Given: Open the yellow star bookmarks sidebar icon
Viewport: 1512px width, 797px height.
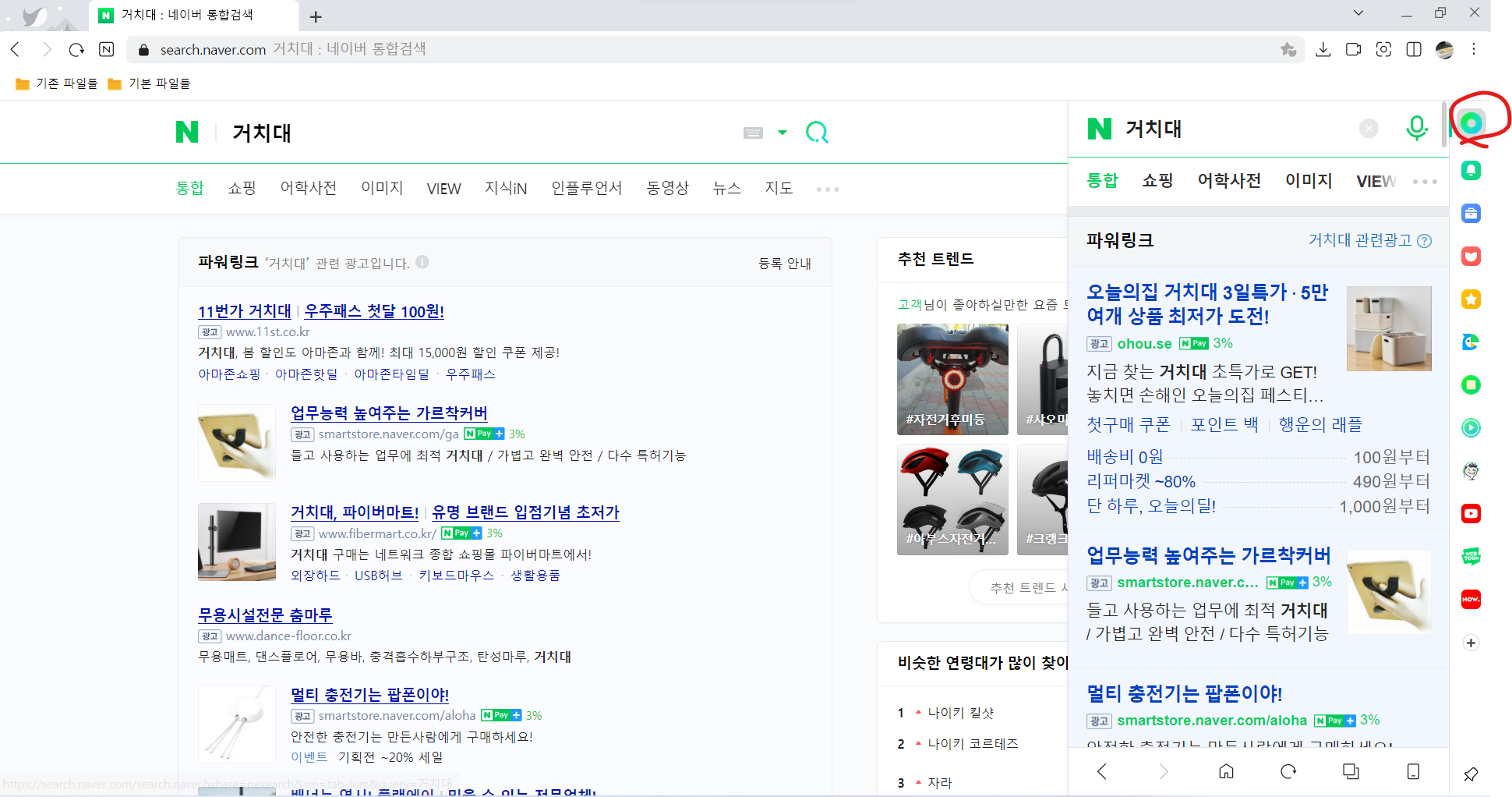Looking at the screenshot, I should (1471, 299).
